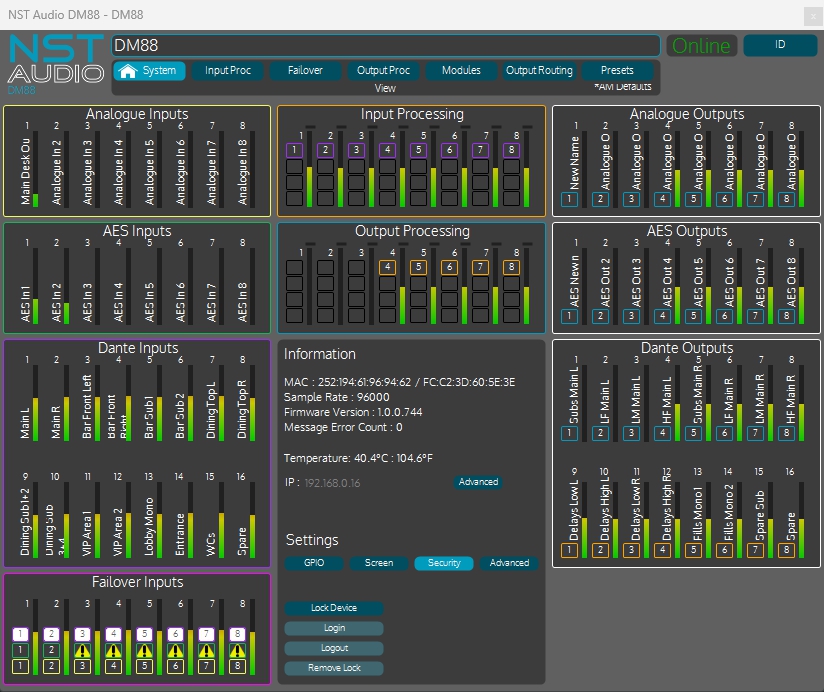824x692 pixels.
Task: Select green Failover source box 2
Action: [52, 650]
